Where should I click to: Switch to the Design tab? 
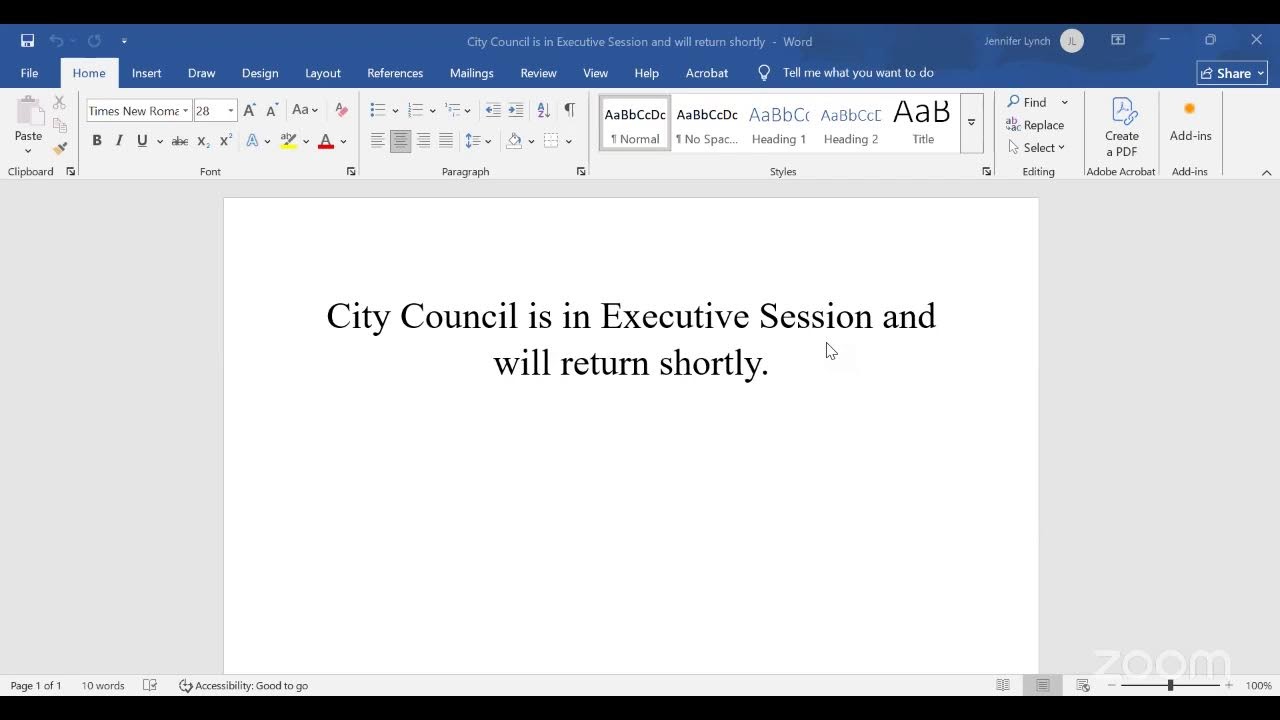[260, 73]
